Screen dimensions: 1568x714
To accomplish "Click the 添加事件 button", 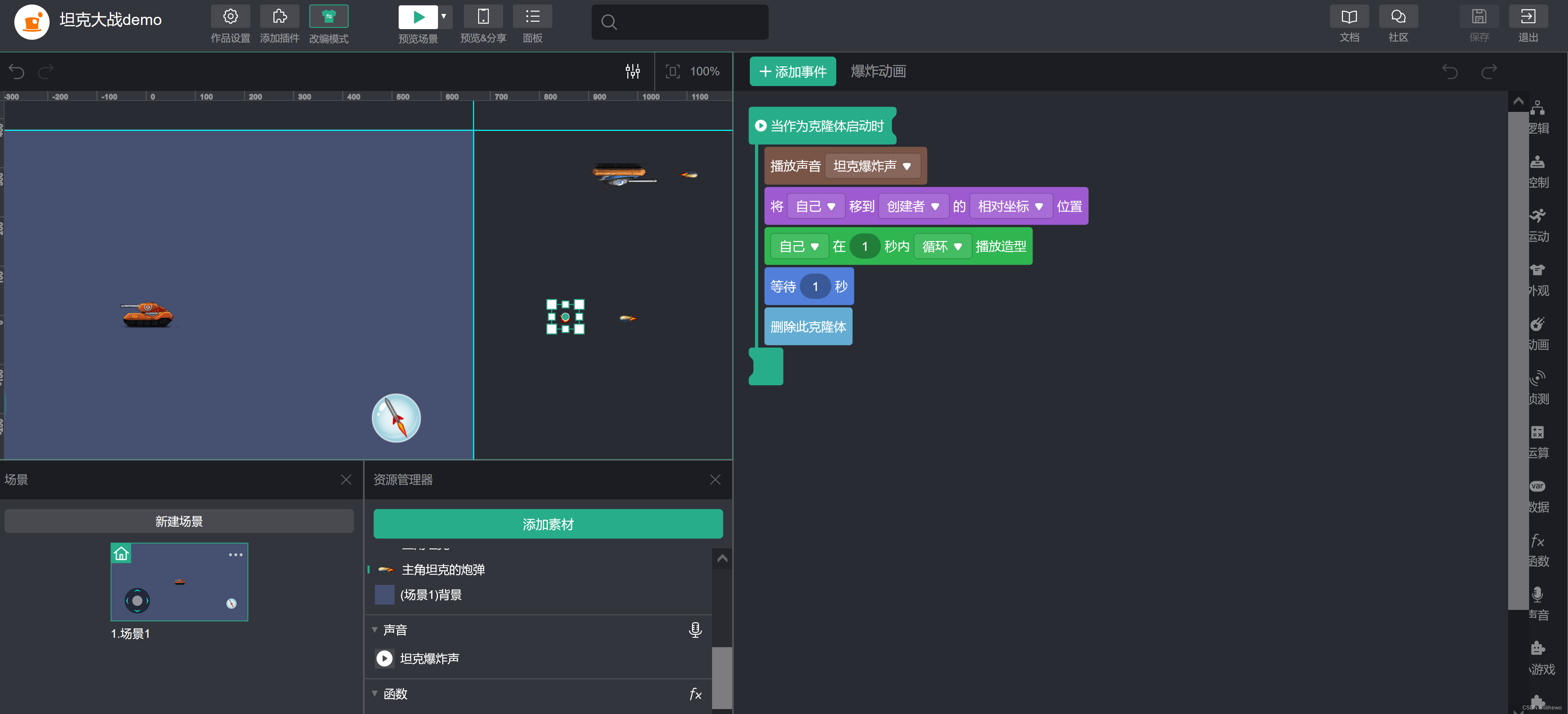I will click(792, 71).
